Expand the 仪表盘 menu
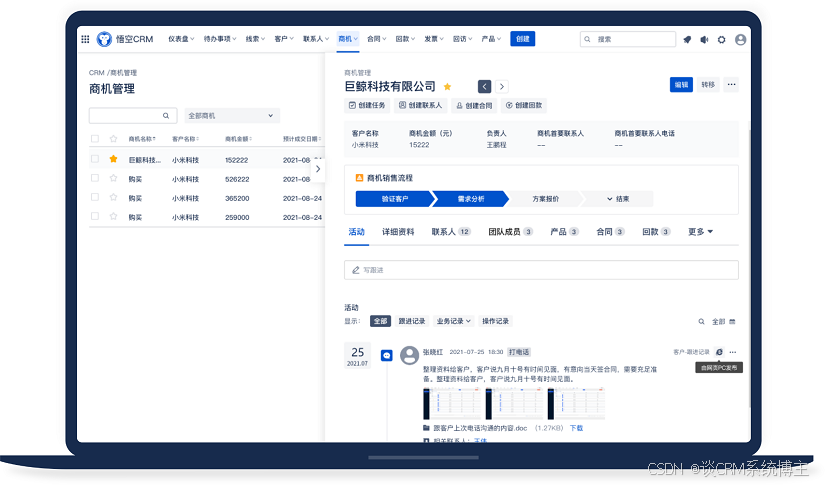The image size is (825, 485). pyautogui.click(x=181, y=39)
